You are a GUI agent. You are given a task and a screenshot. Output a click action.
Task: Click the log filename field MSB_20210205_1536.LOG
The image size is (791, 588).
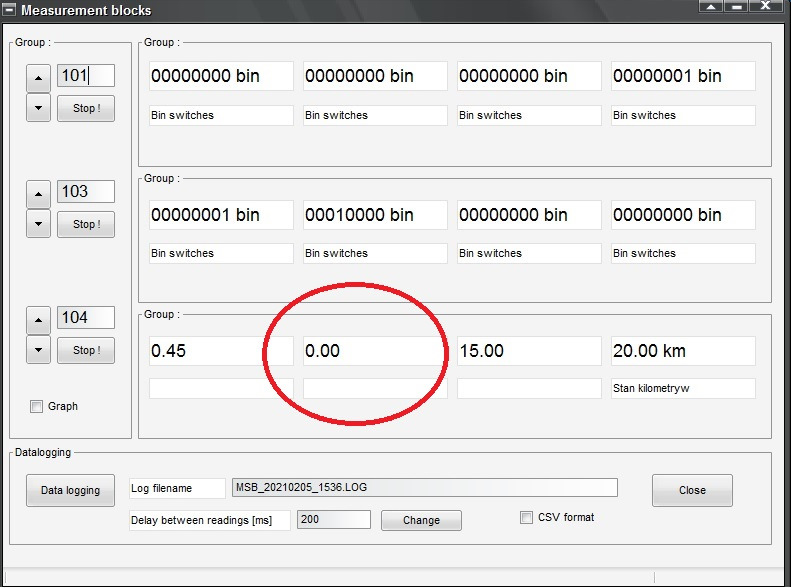tap(425, 488)
